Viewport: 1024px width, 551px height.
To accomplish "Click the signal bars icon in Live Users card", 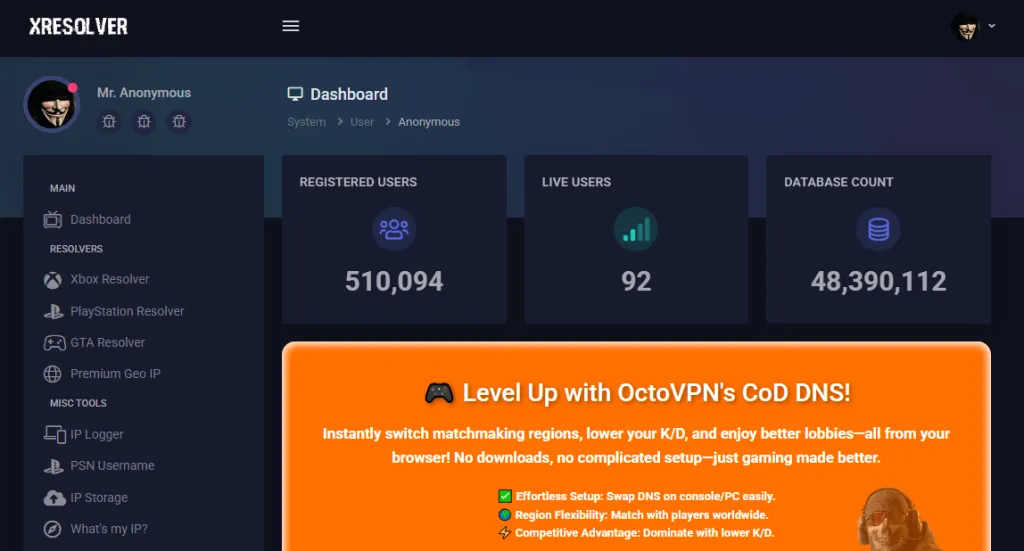I will (636, 229).
